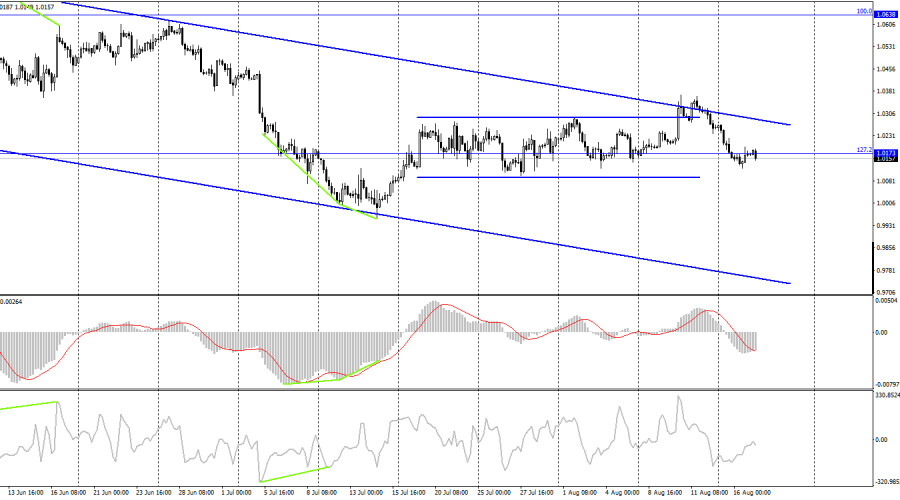The height and width of the screenshot is (500, 900).
Task: Click the 1.0006 price scale value
Action: tap(887, 203)
